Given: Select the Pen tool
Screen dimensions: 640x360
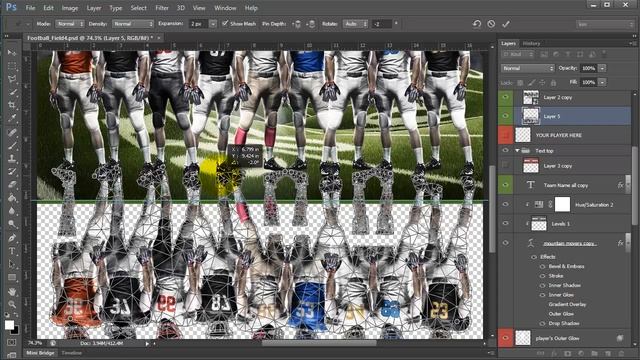Looking at the screenshot, I should pyautogui.click(x=12, y=238).
